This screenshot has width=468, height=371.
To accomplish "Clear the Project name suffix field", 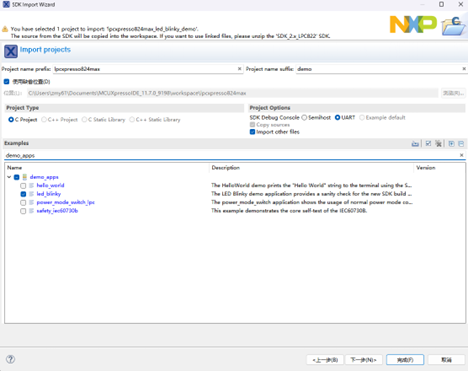I will point(464,69).
